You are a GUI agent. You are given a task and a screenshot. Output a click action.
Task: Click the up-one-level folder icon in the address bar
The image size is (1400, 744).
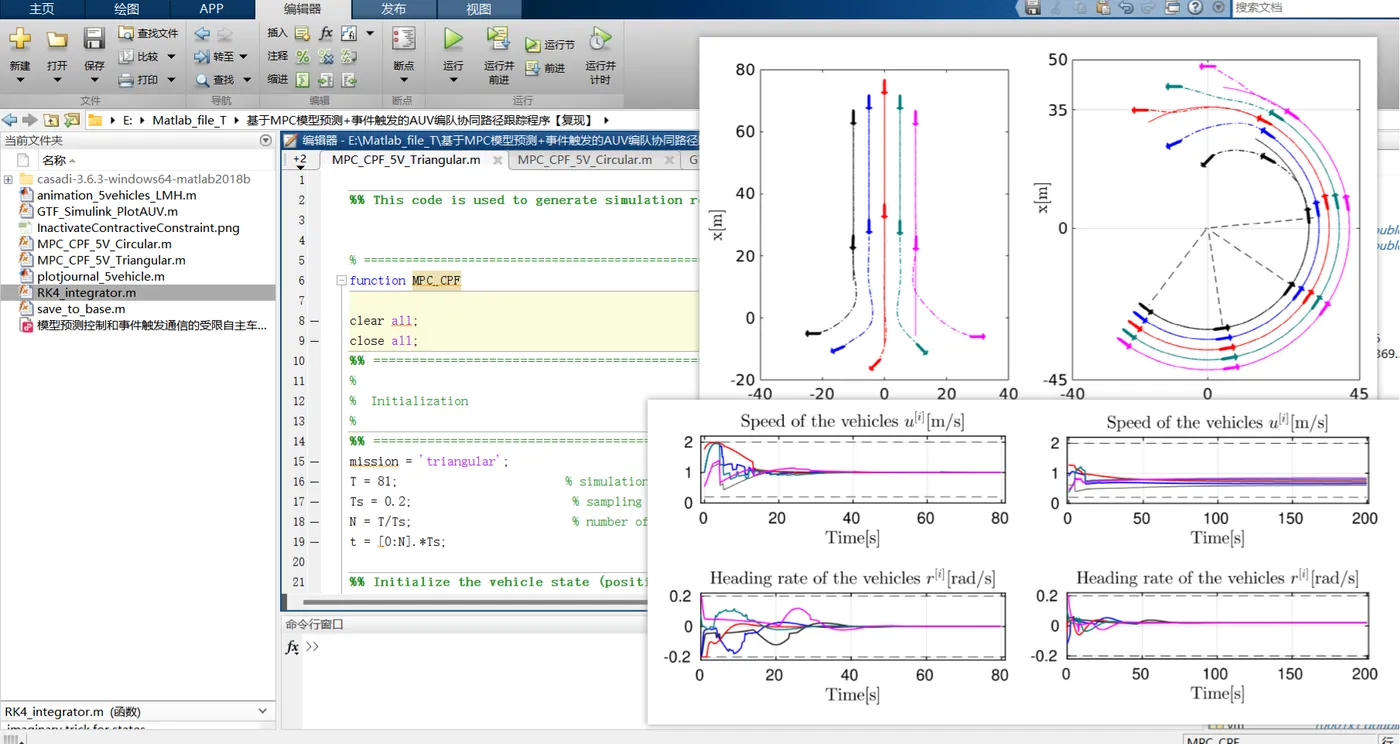(x=50, y=120)
